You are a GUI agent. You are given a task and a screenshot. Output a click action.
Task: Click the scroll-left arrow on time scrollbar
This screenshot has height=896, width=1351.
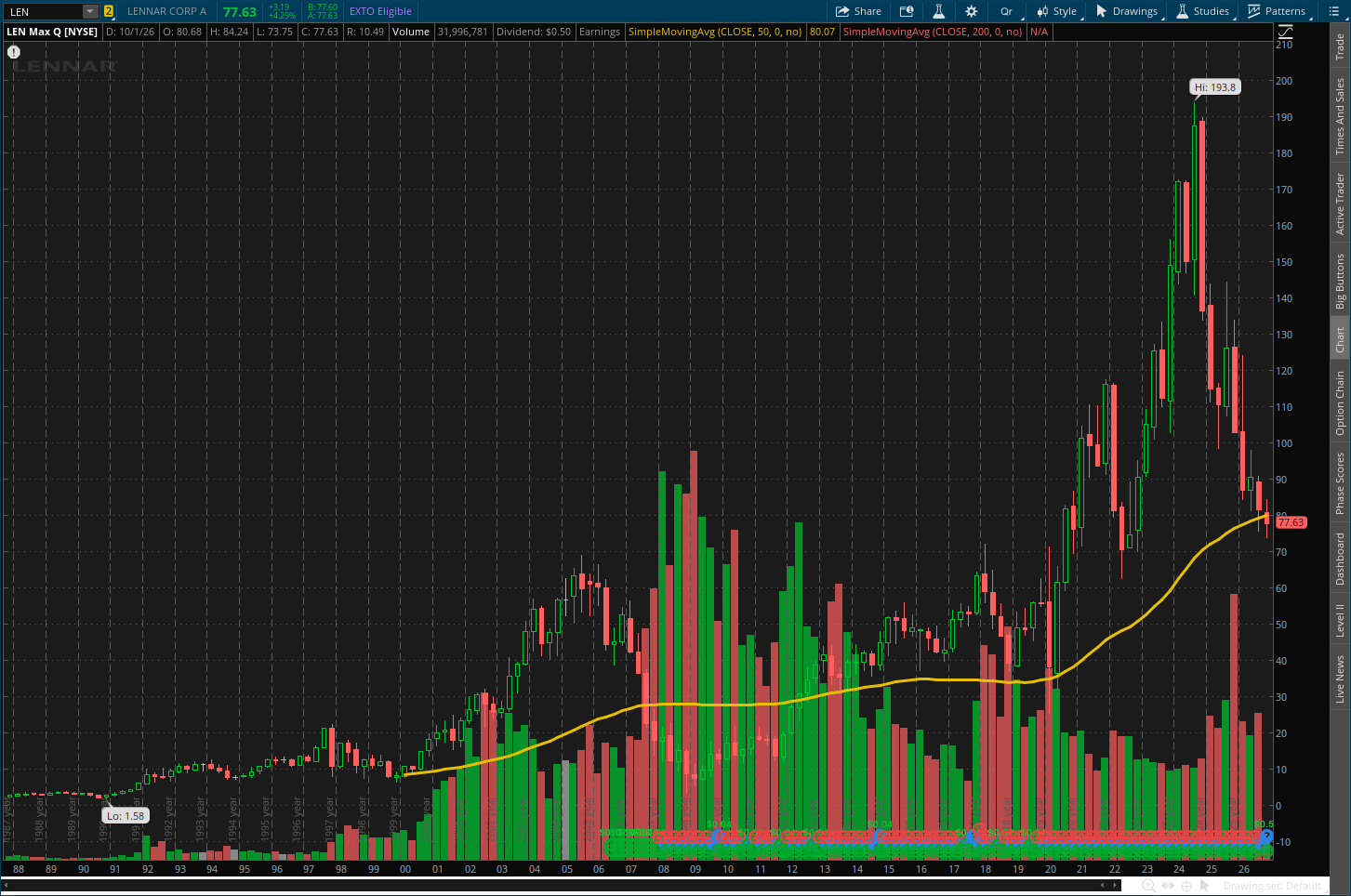[1105, 885]
